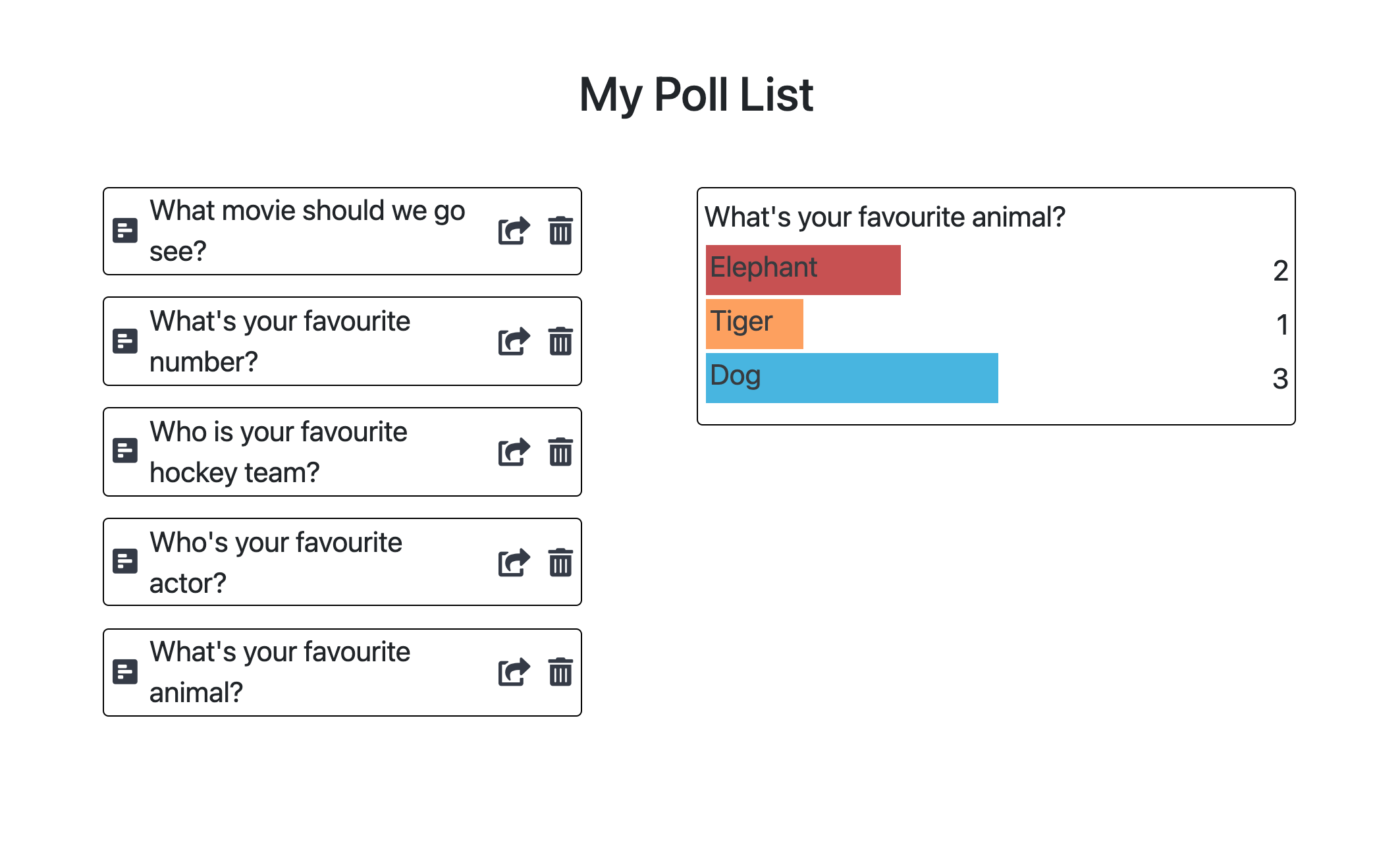Delete the favourite animal poll
Viewport: 1400px width, 851px height.
tap(560, 673)
